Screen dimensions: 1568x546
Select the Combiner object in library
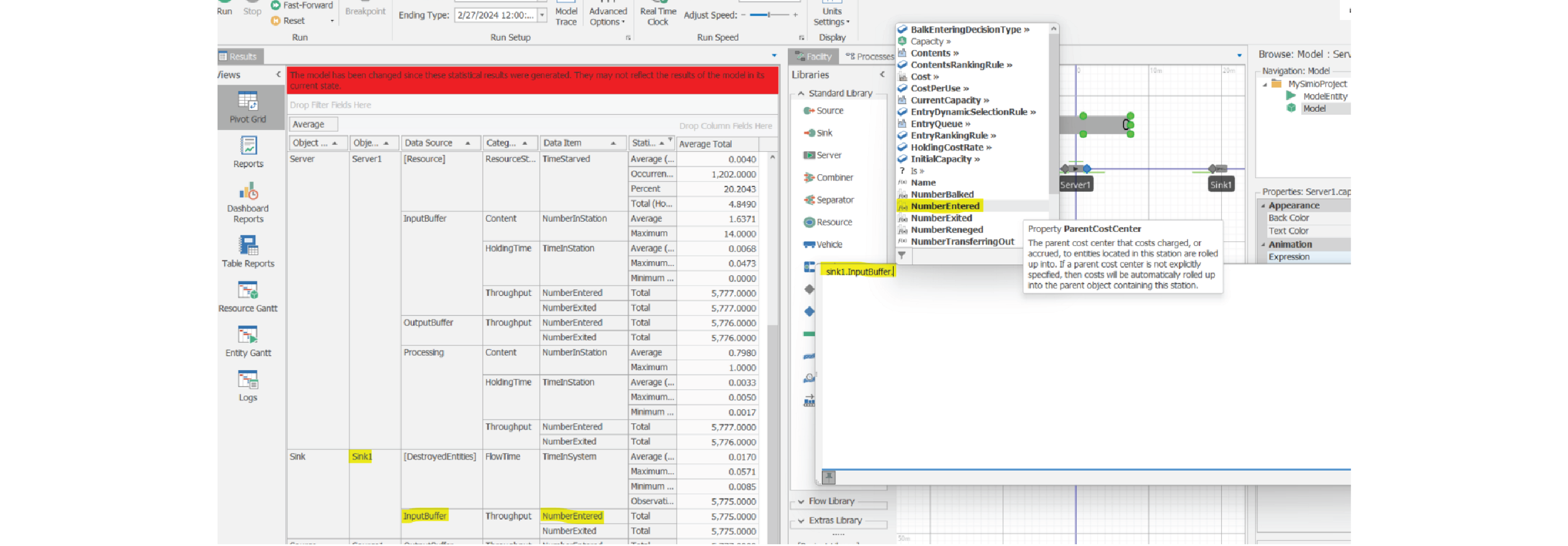[833, 178]
